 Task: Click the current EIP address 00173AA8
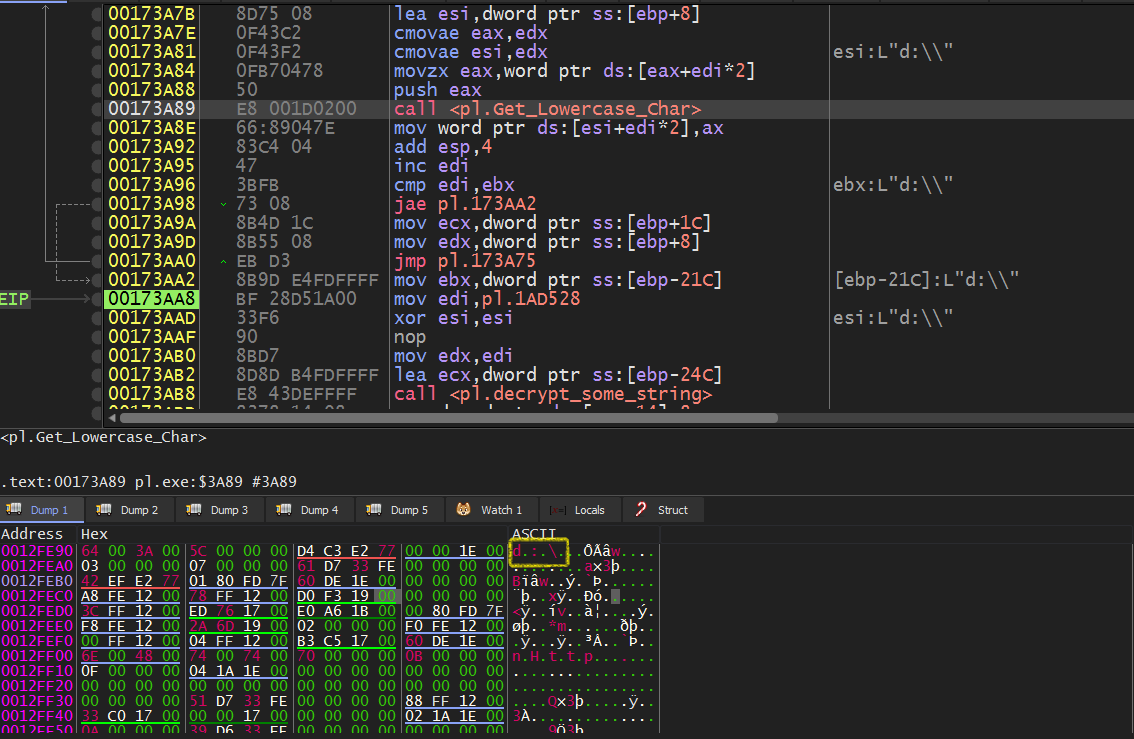pos(151,299)
